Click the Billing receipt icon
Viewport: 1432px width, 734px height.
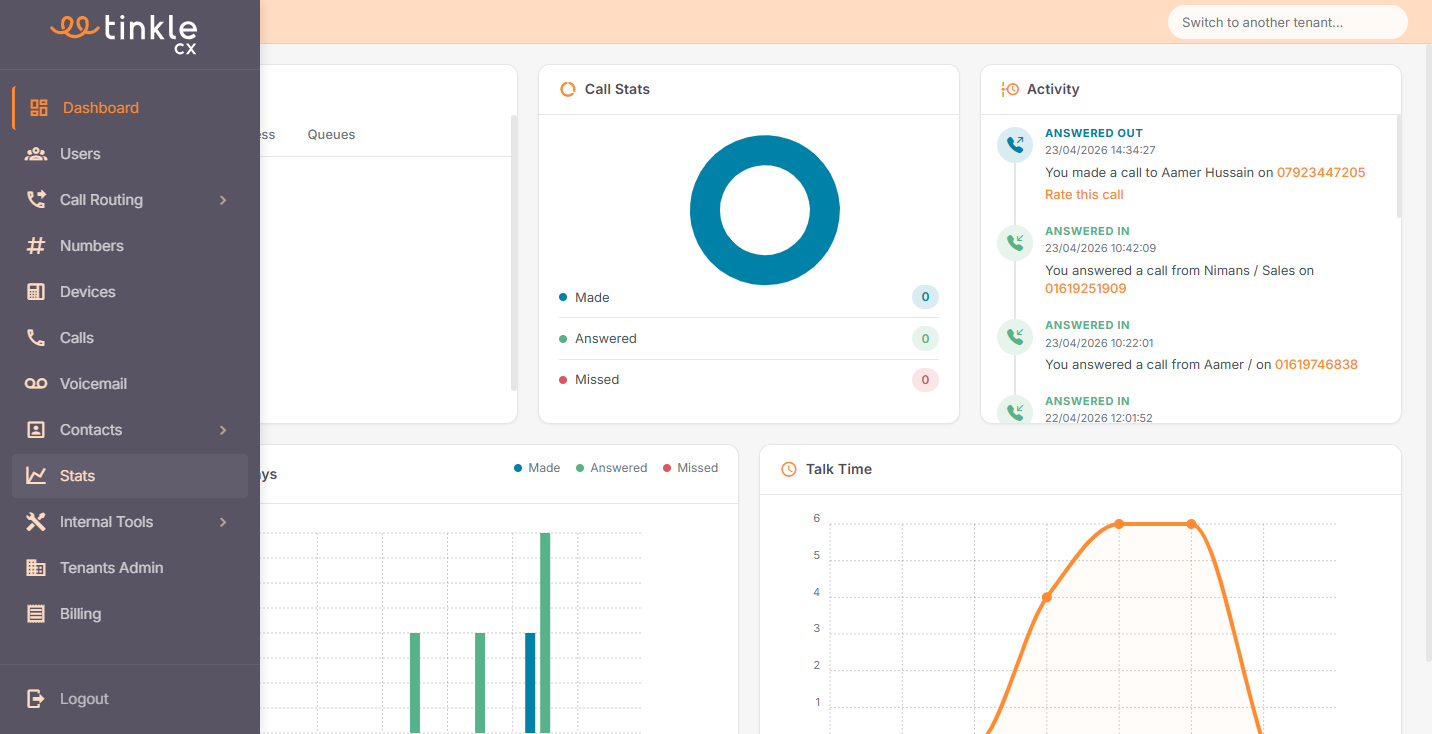pyautogui.click(x=36, y=614)
